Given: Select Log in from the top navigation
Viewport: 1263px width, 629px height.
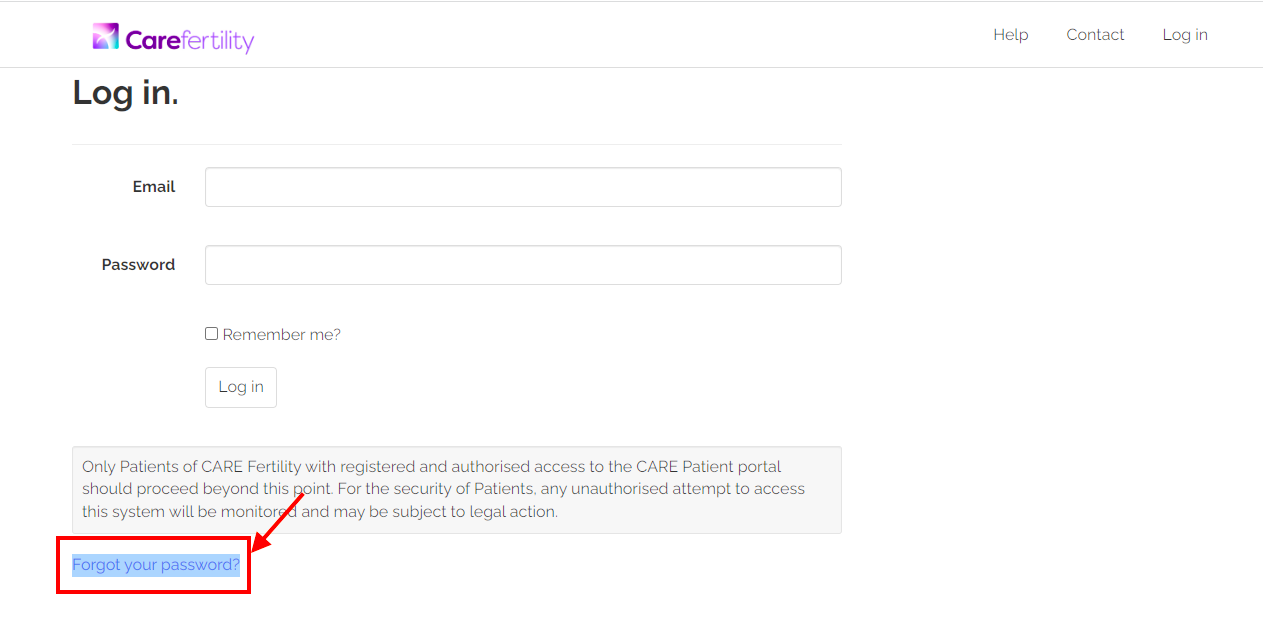Looking at the screenshot, I should (x=1185, y=35).
